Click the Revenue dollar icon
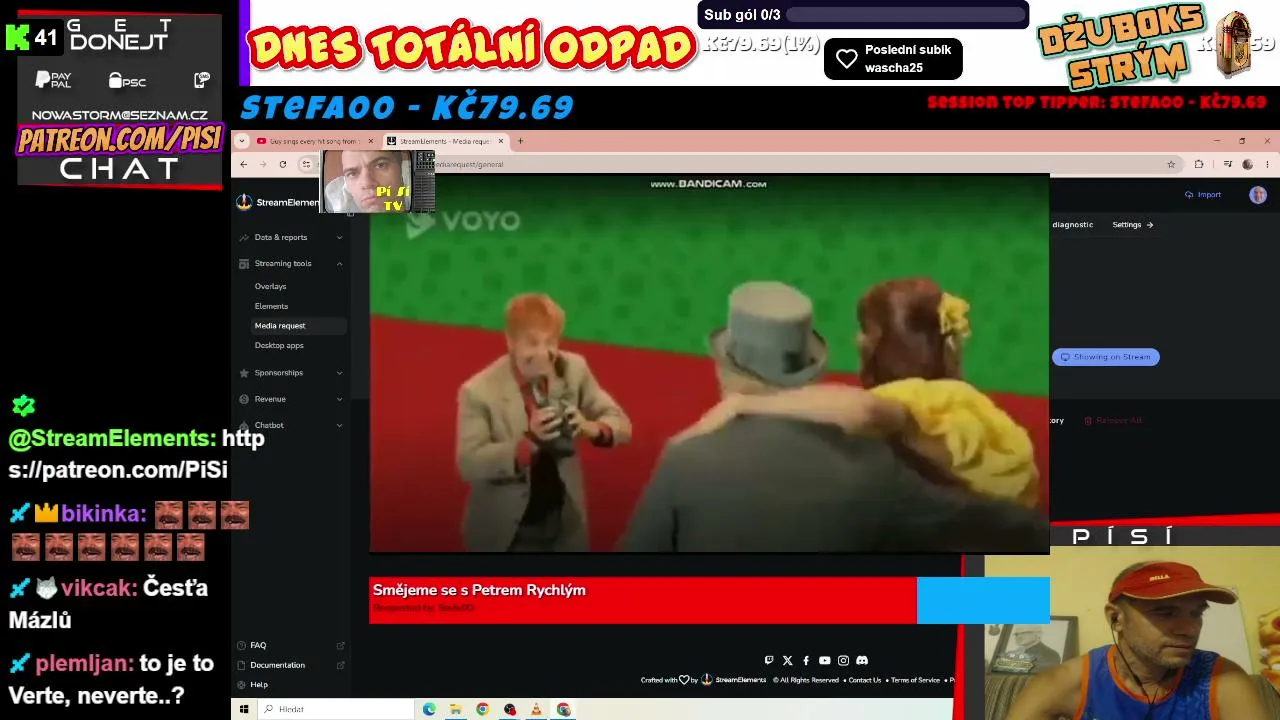The width and height of the screenshot is (1280, 720). 244,399
